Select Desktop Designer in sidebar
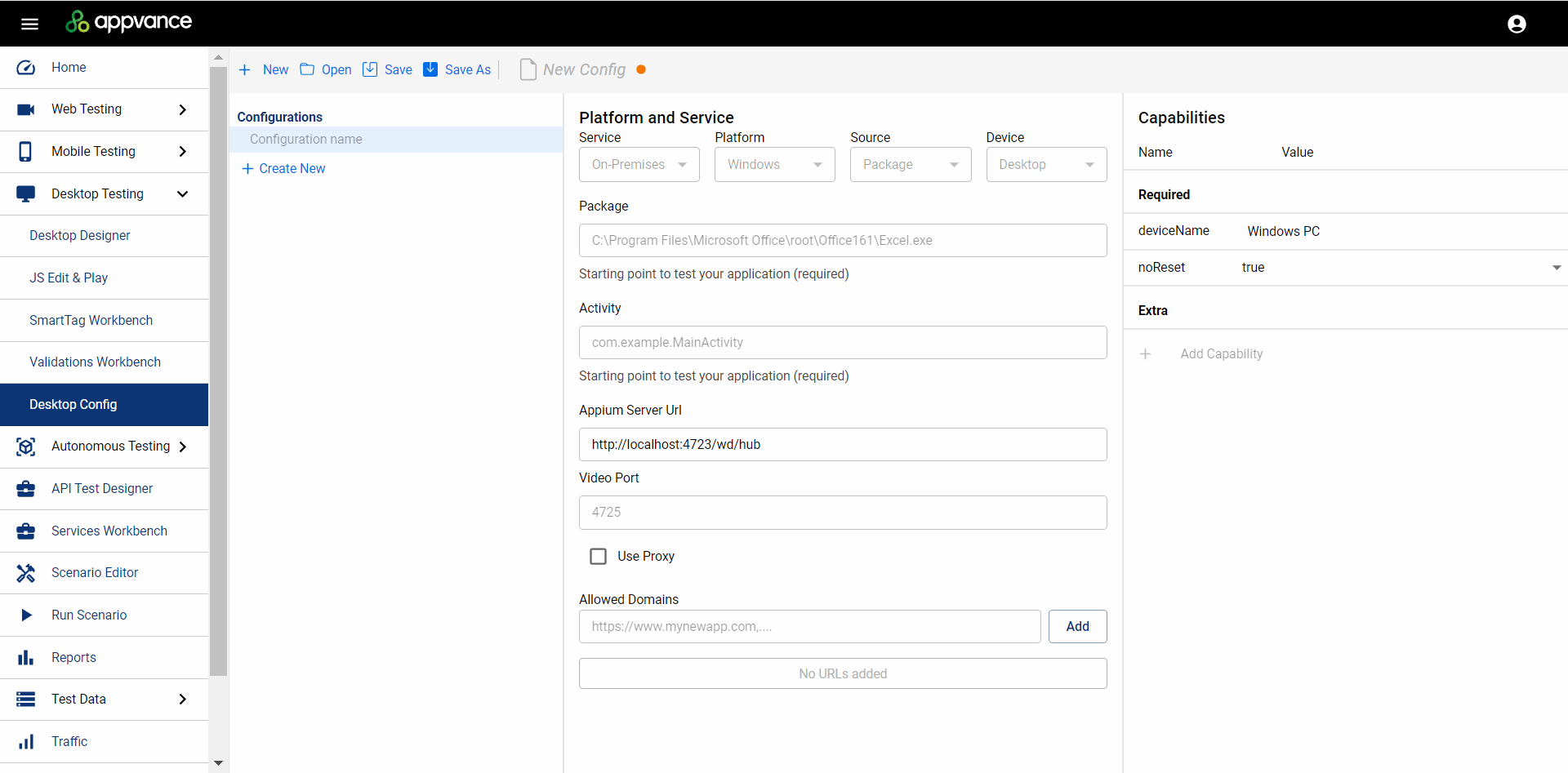The height and width of the screenshot is (773, 1568). (x=80, y=236)
